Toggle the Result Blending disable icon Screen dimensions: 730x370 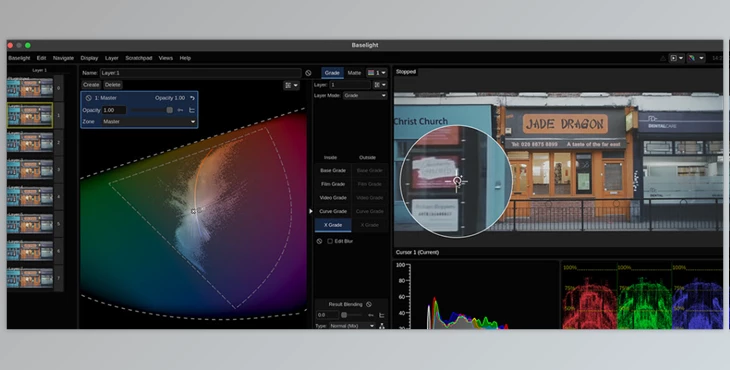[369, 304]
